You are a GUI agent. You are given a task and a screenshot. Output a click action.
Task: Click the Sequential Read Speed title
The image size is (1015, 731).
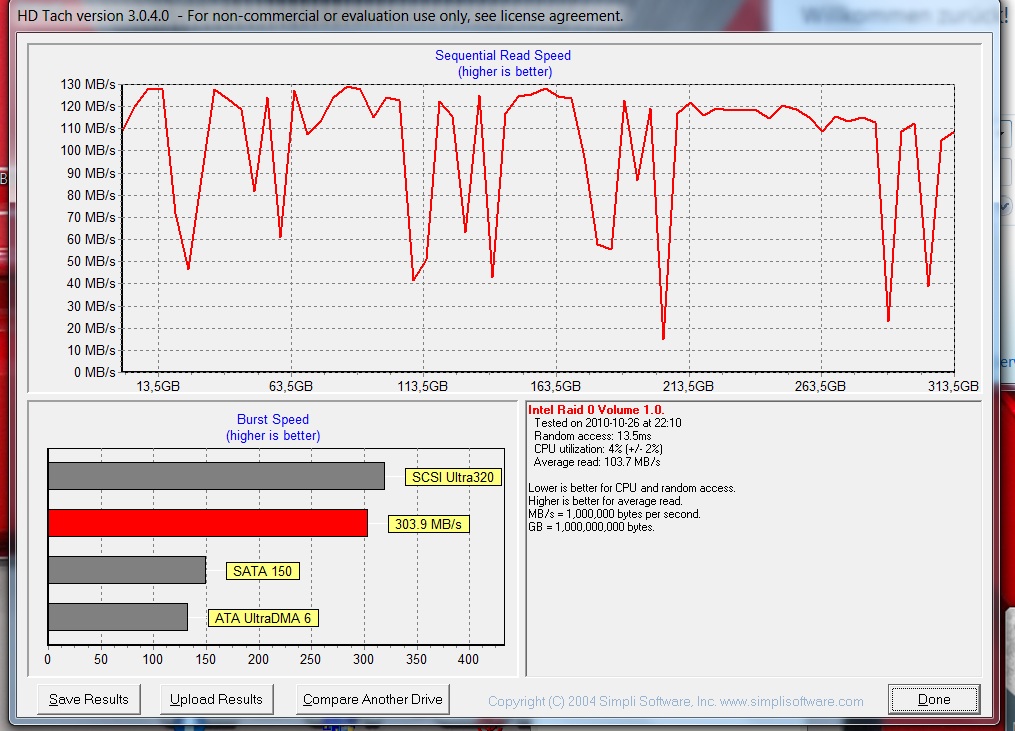click(x=503, y=56)
